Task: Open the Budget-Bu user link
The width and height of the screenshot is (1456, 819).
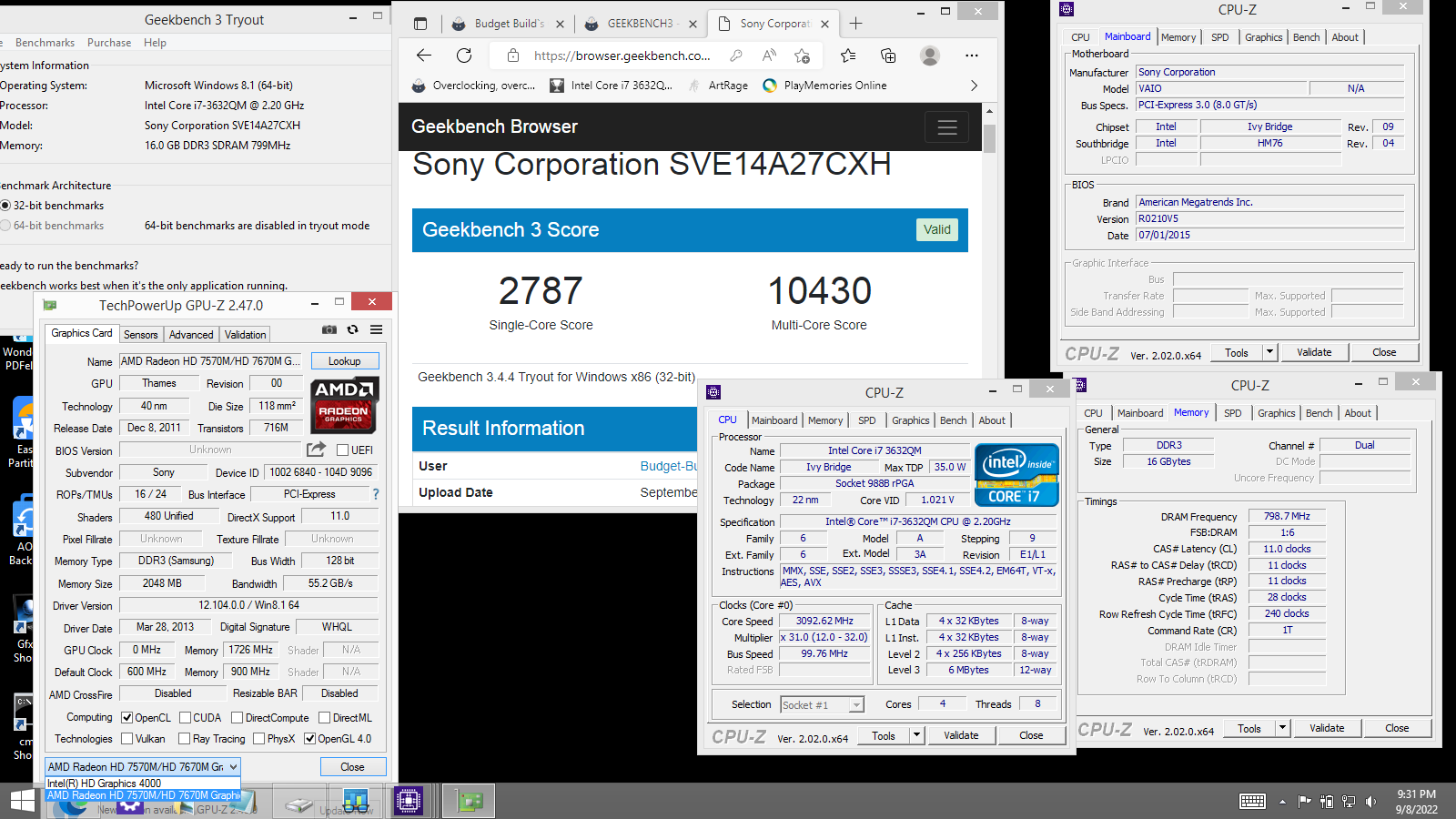Action: 669,466
